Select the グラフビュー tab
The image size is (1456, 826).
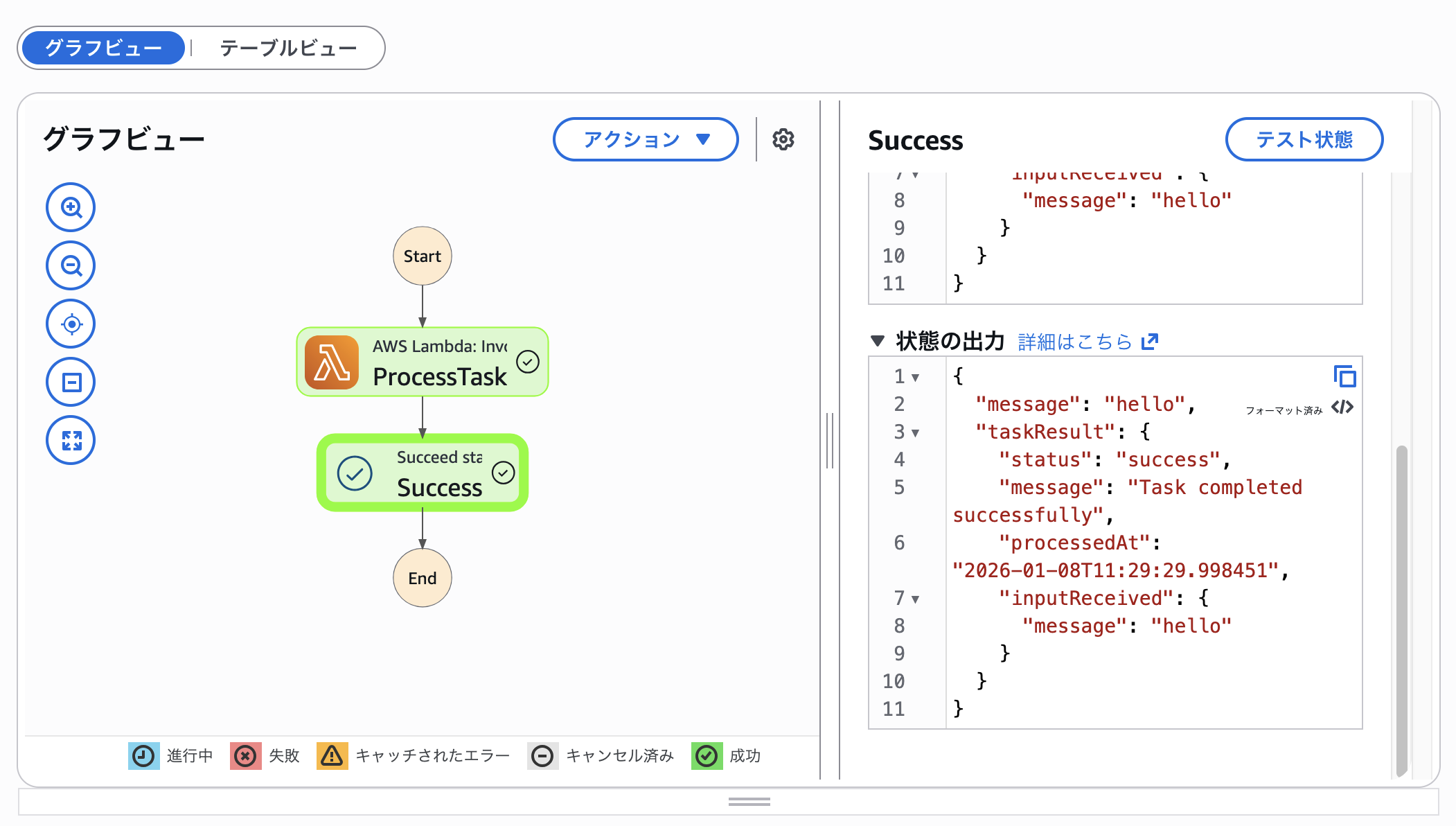tap(103, 47)
